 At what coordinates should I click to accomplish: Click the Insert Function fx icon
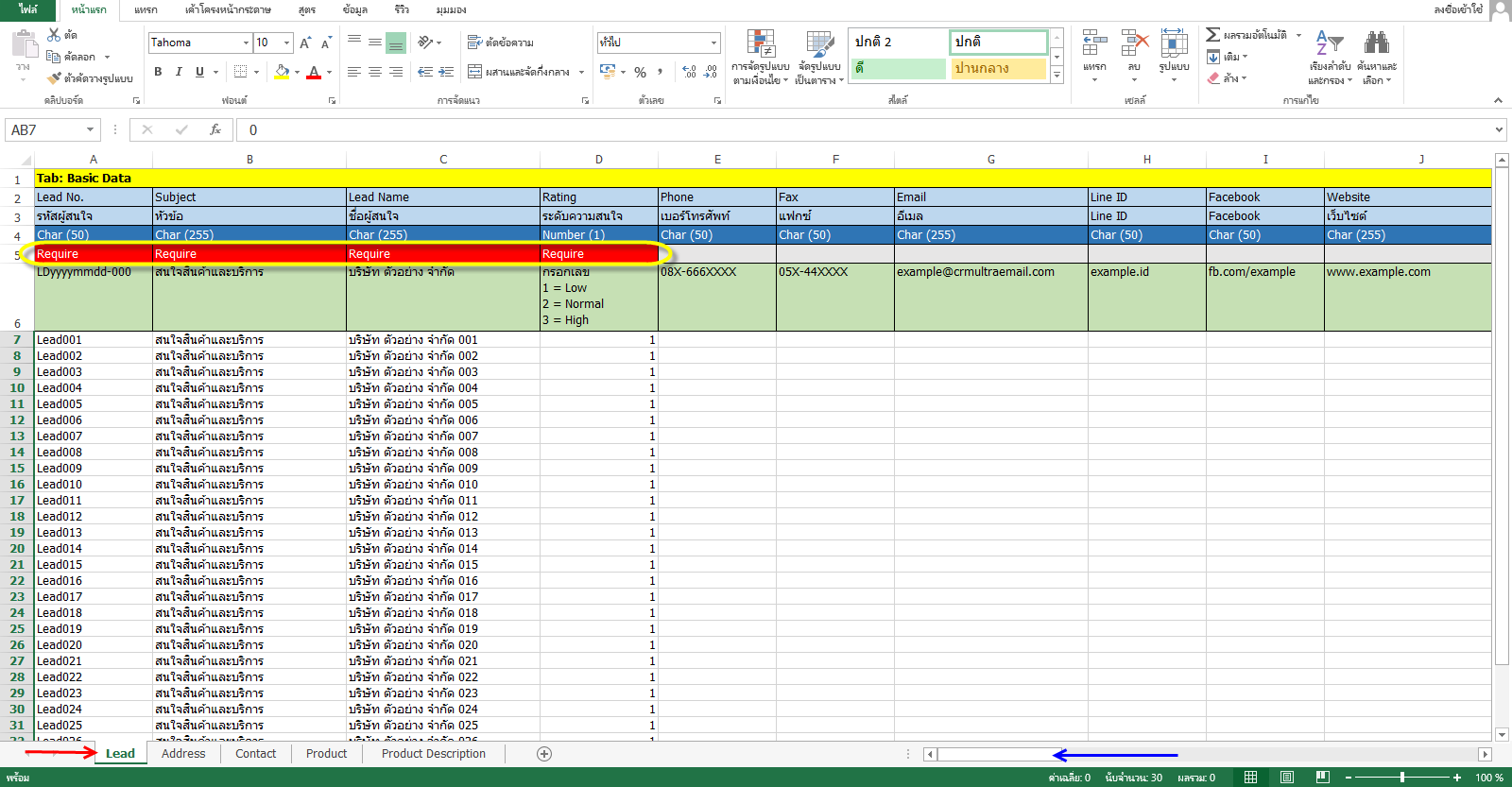pos(215,130)
